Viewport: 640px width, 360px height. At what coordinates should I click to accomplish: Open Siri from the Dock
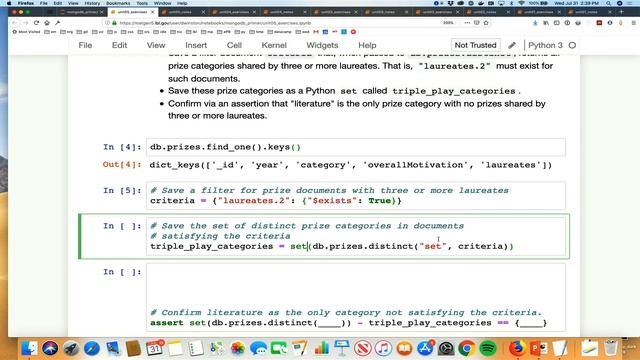pos(50,349)
